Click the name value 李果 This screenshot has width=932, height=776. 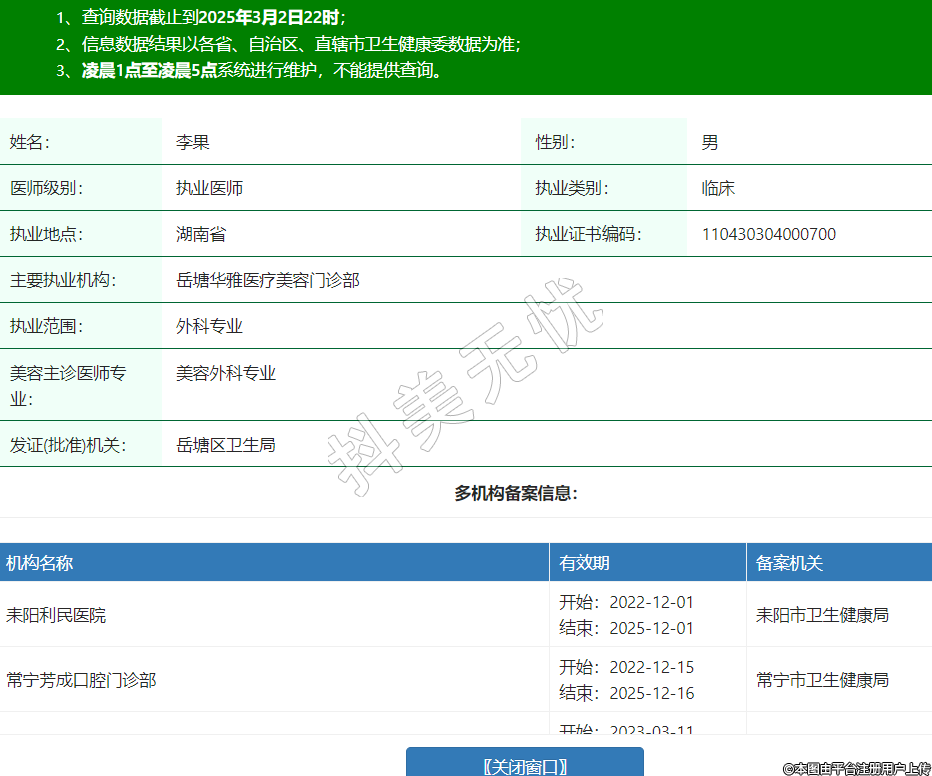193,142
